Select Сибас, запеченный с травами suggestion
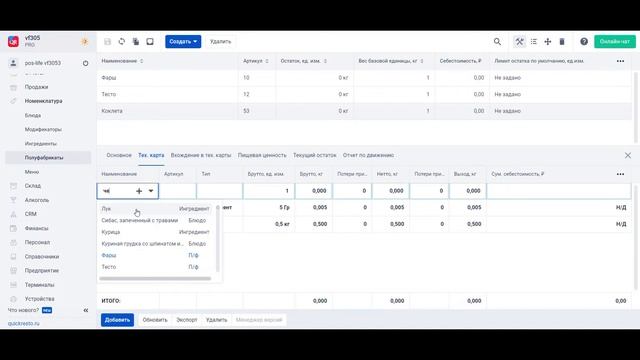 point(155,220)
